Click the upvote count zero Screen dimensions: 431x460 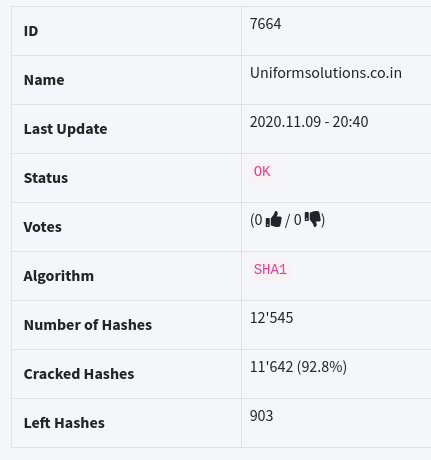(x=259, y=220)
